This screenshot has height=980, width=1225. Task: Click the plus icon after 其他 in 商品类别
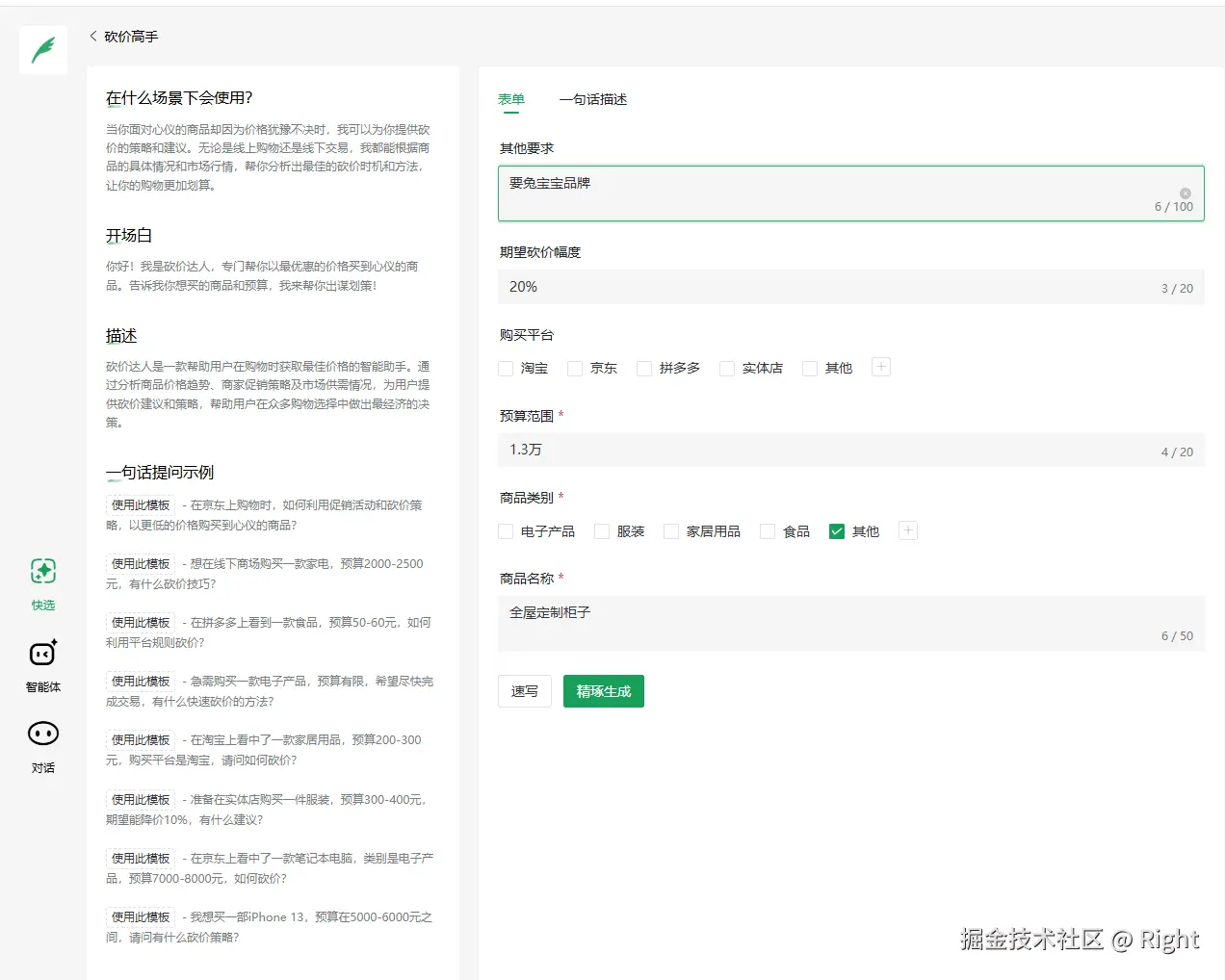(906, 530)
